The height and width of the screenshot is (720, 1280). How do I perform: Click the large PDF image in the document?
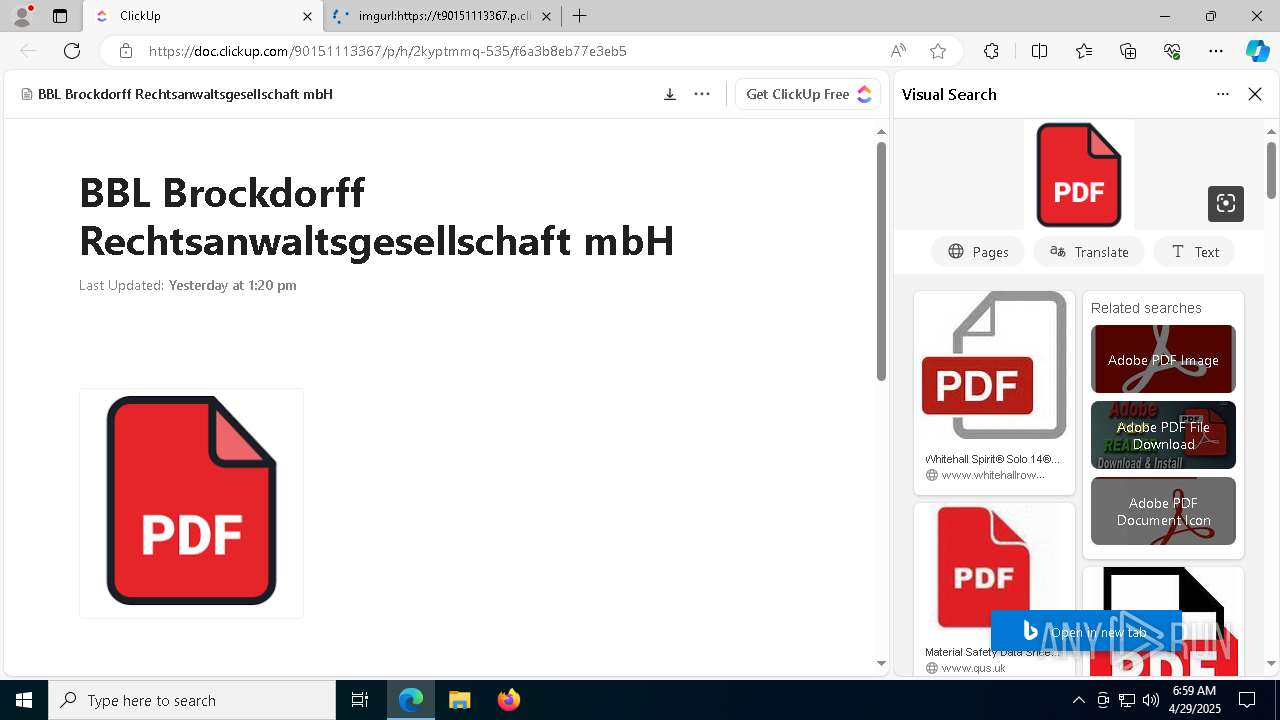pos(191,502)
